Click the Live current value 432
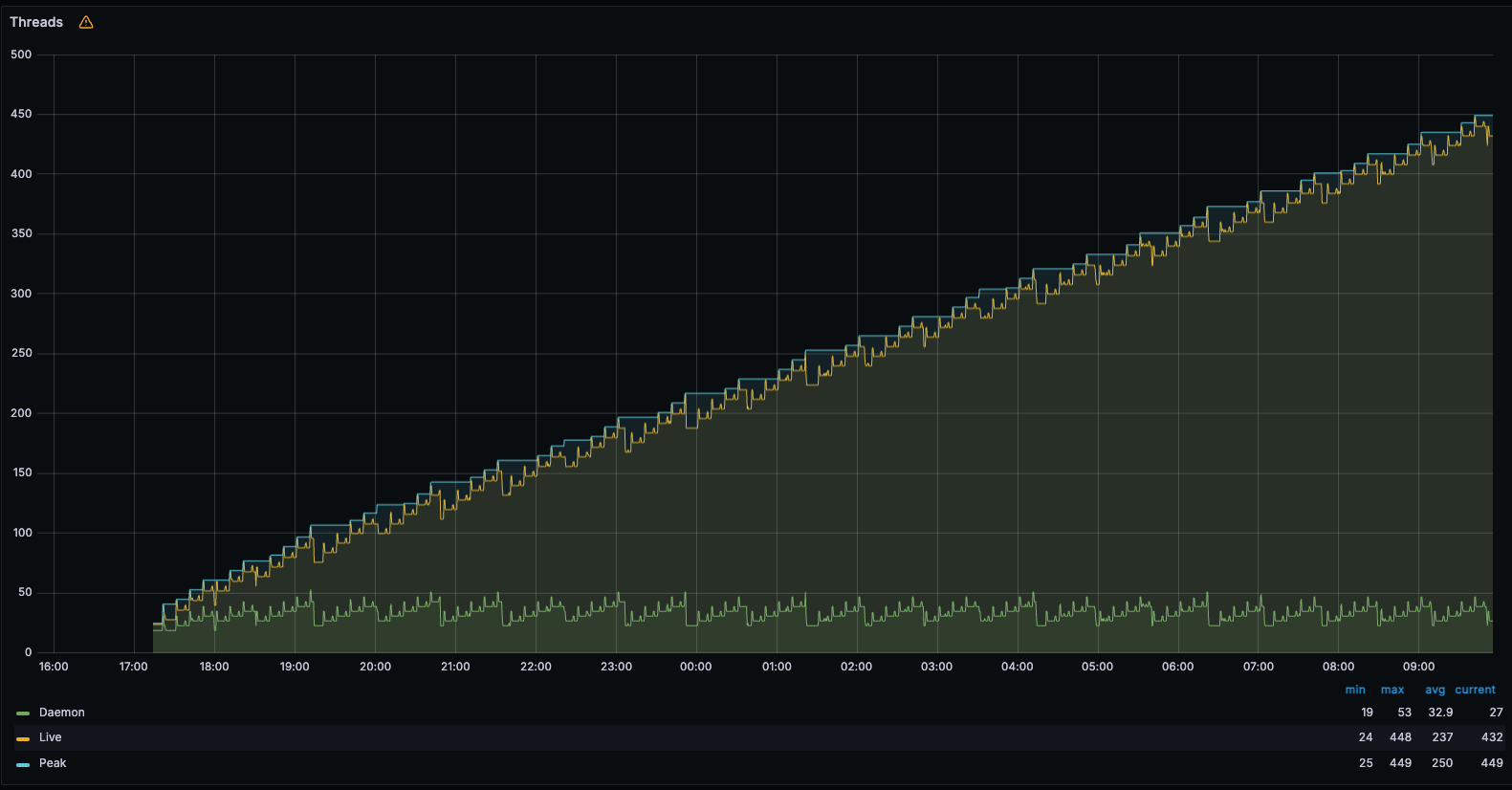 tap(1492, 737)
